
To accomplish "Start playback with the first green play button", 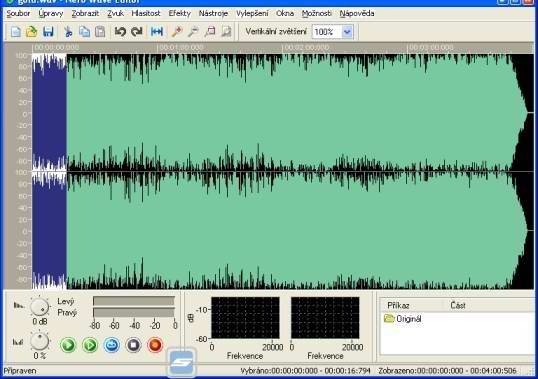I will tap(68, 345).
